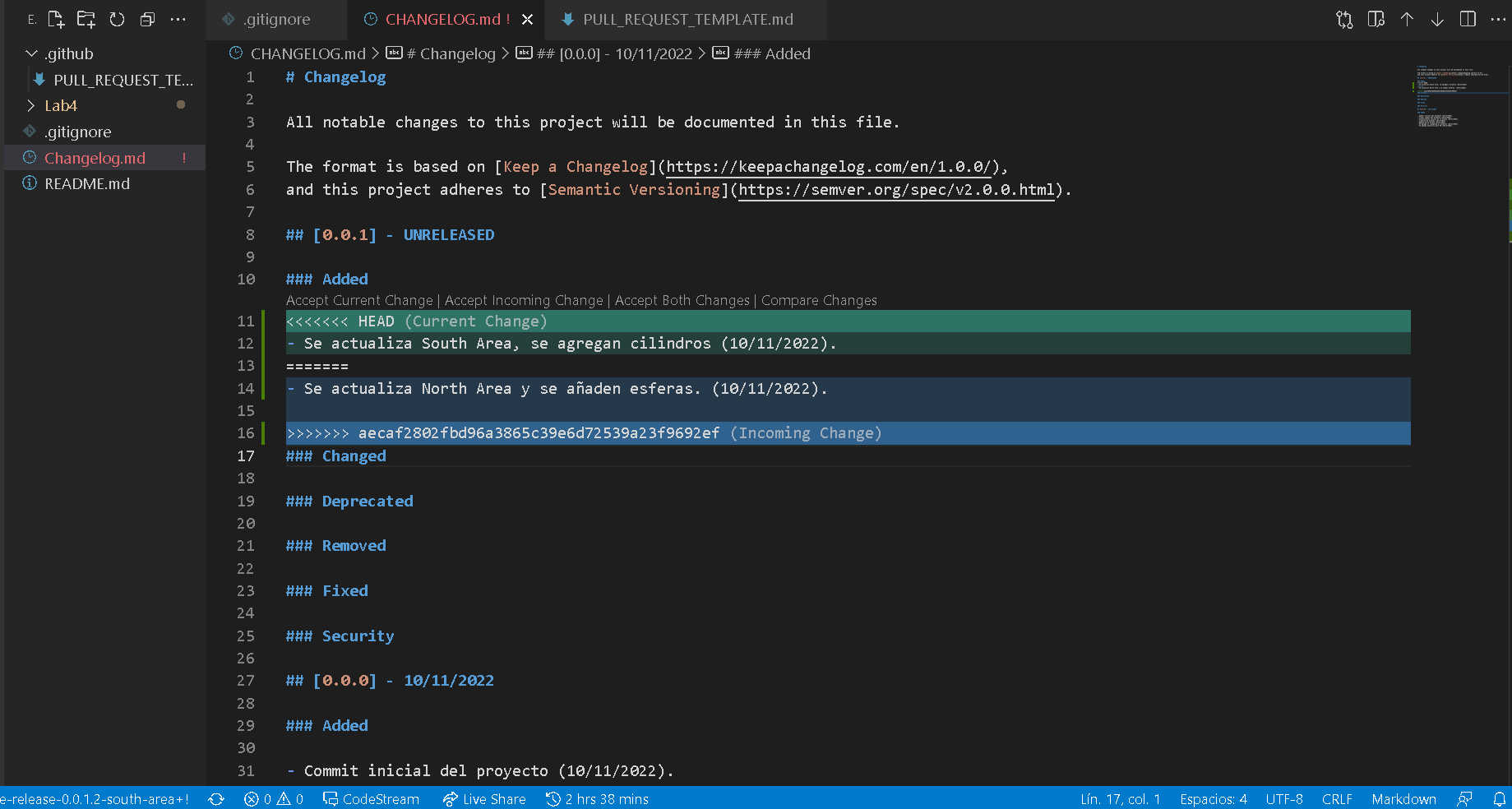The width and height of the screenshot is (1512, 809).
Task: Click '### Removed' heading line
Action: point(336,546)
